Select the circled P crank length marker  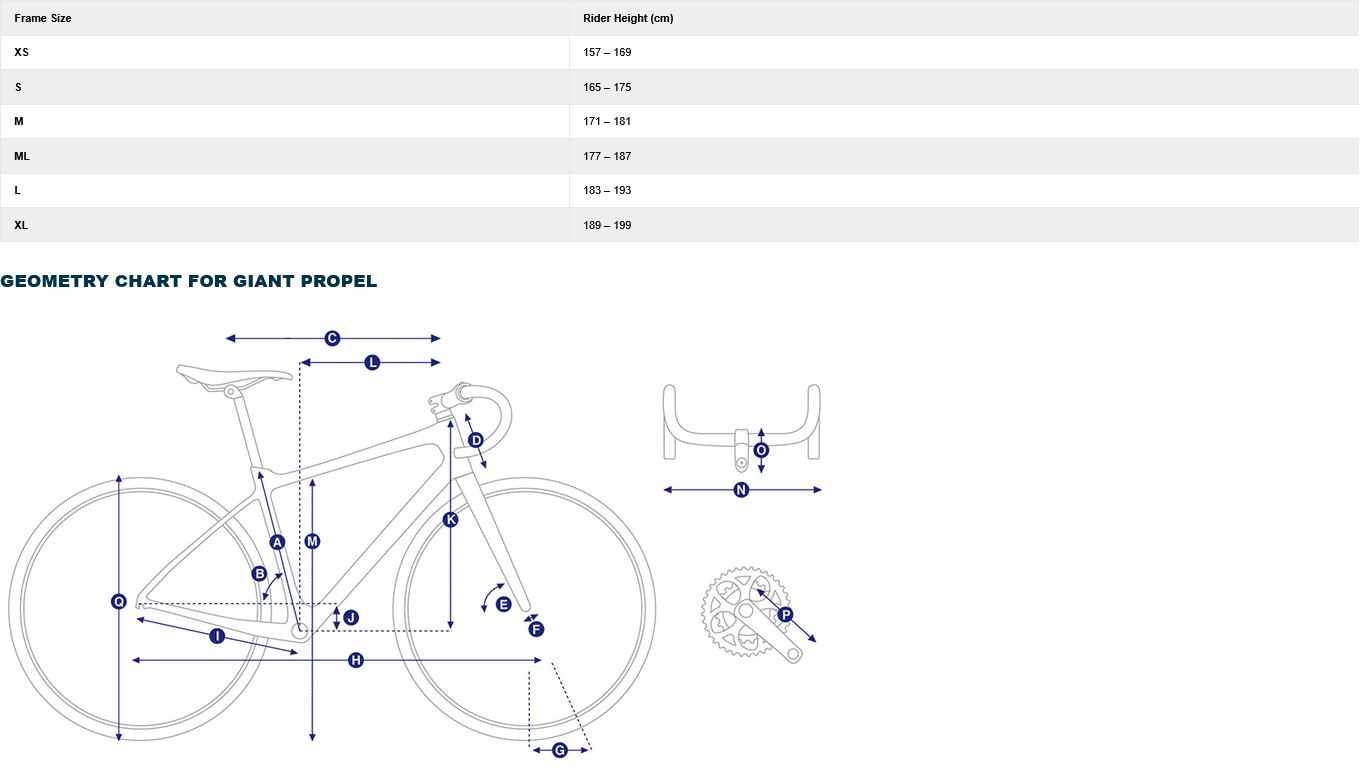[x=785, y=614]
